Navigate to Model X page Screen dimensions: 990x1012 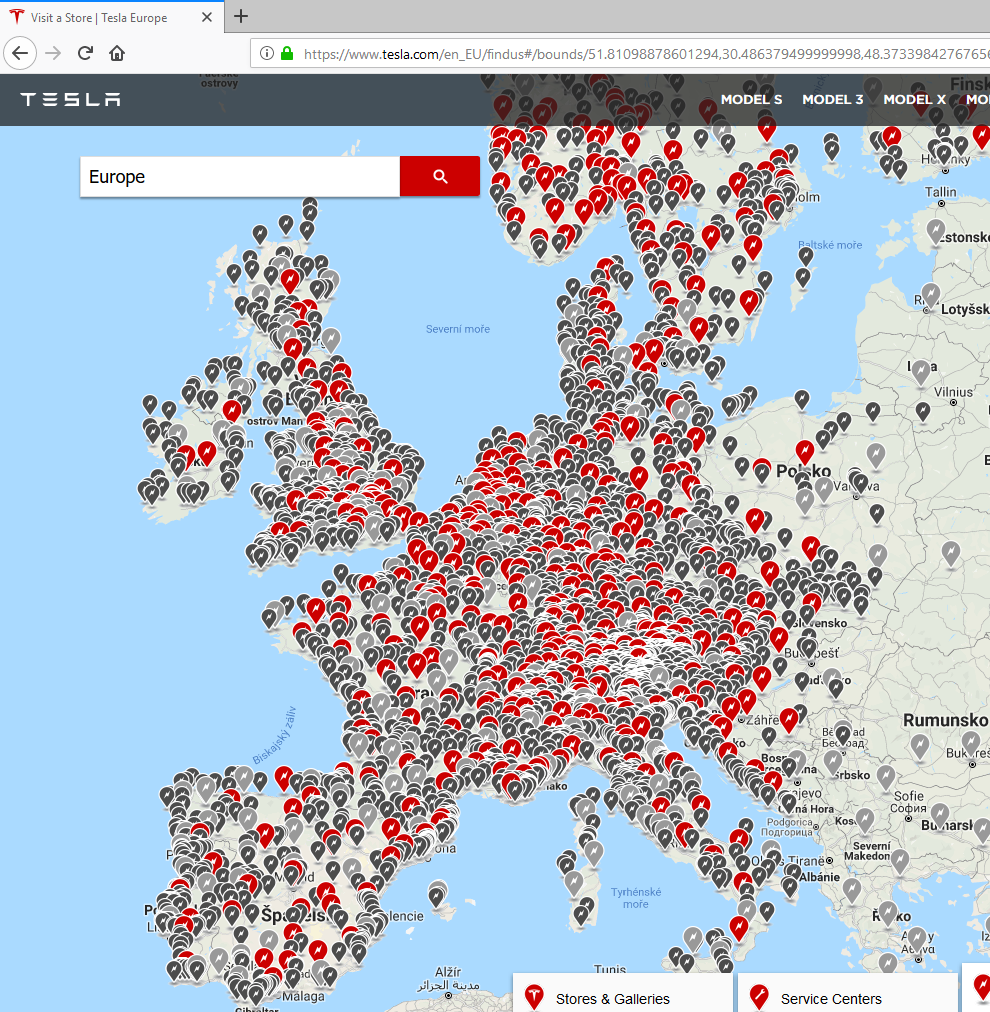(914, 100)
